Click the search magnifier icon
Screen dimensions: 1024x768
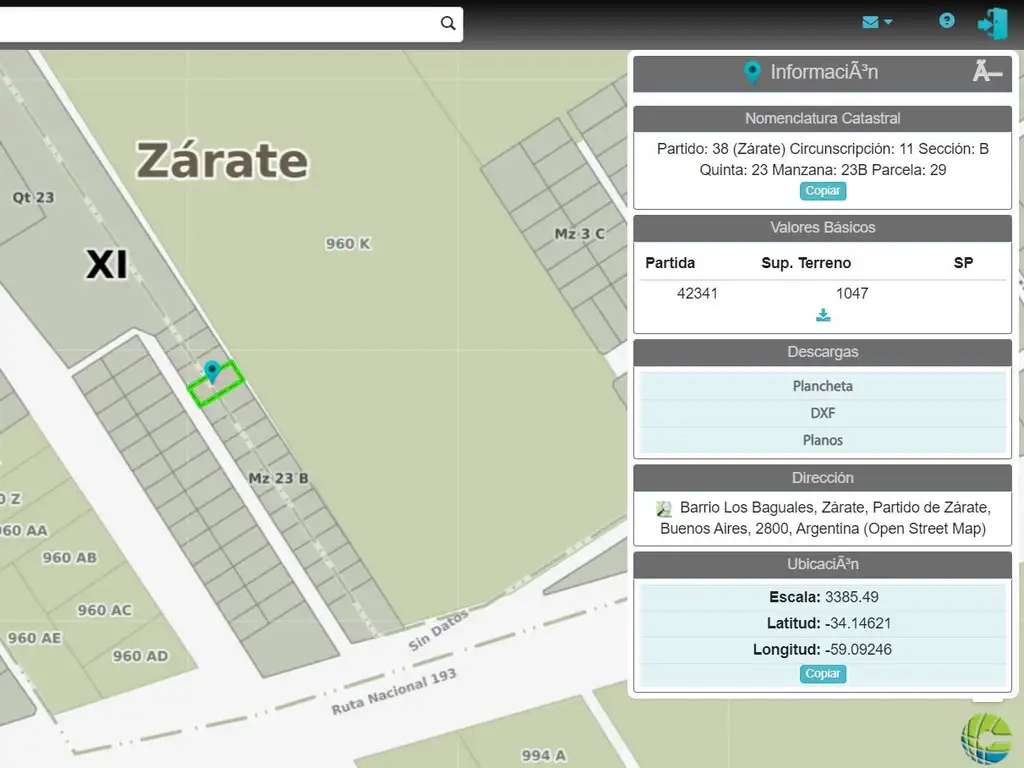(x=448, y=23)
